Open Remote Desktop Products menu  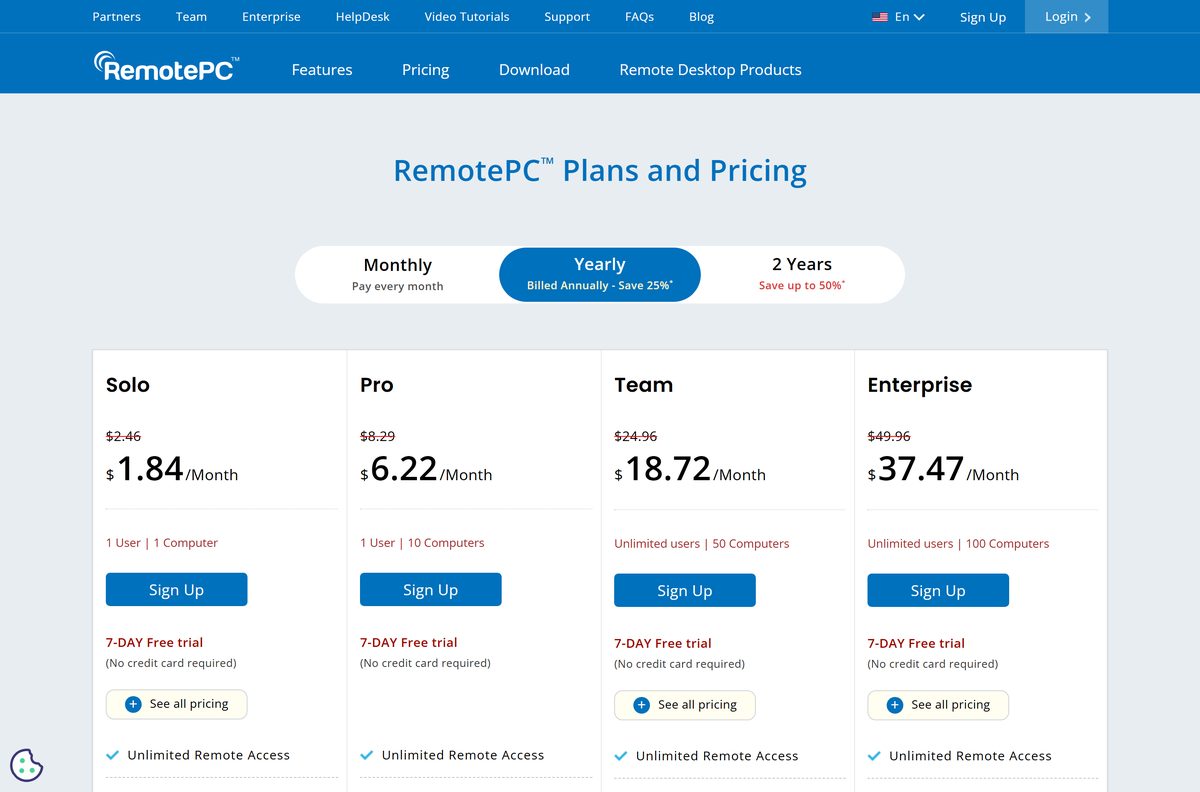coord(711,70)
